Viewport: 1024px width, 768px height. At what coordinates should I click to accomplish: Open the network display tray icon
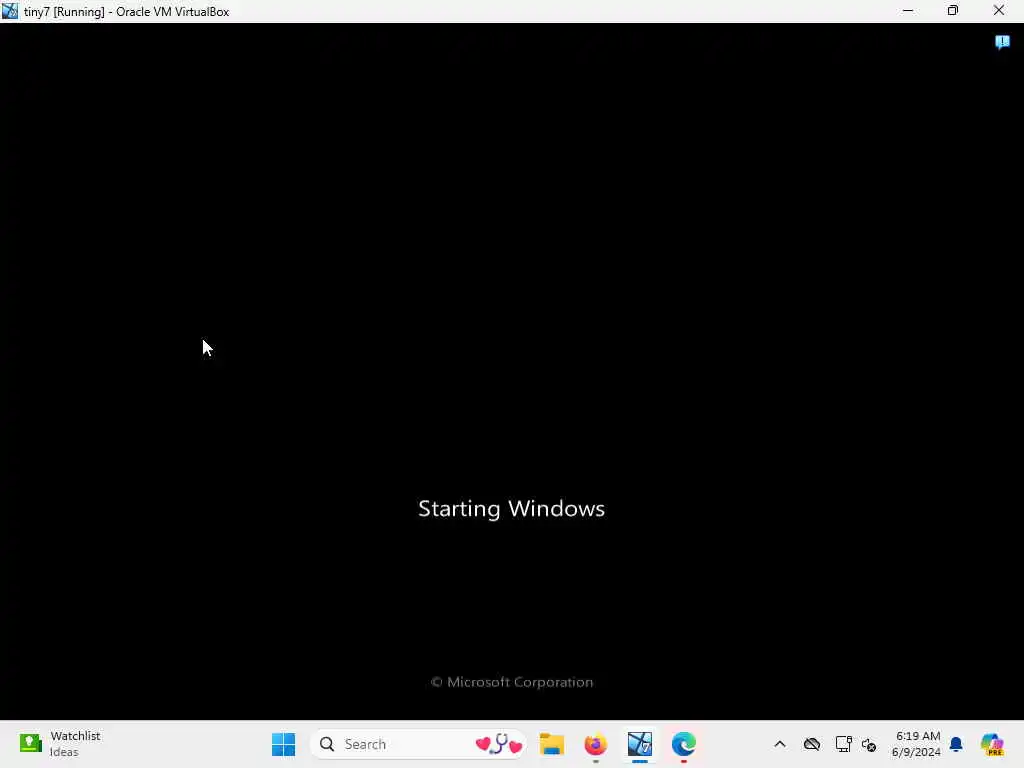(x=843, y=744)
